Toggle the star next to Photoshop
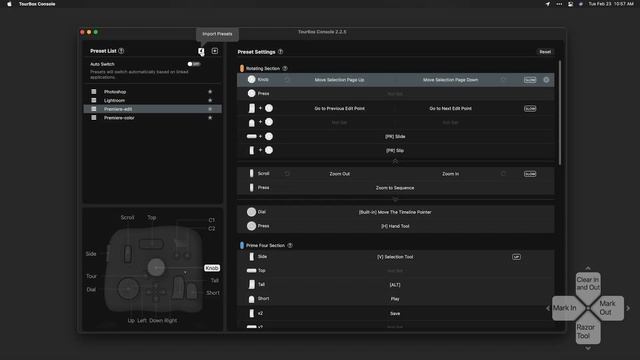Viewport: 640px width, 360px height. pos(210,92)
